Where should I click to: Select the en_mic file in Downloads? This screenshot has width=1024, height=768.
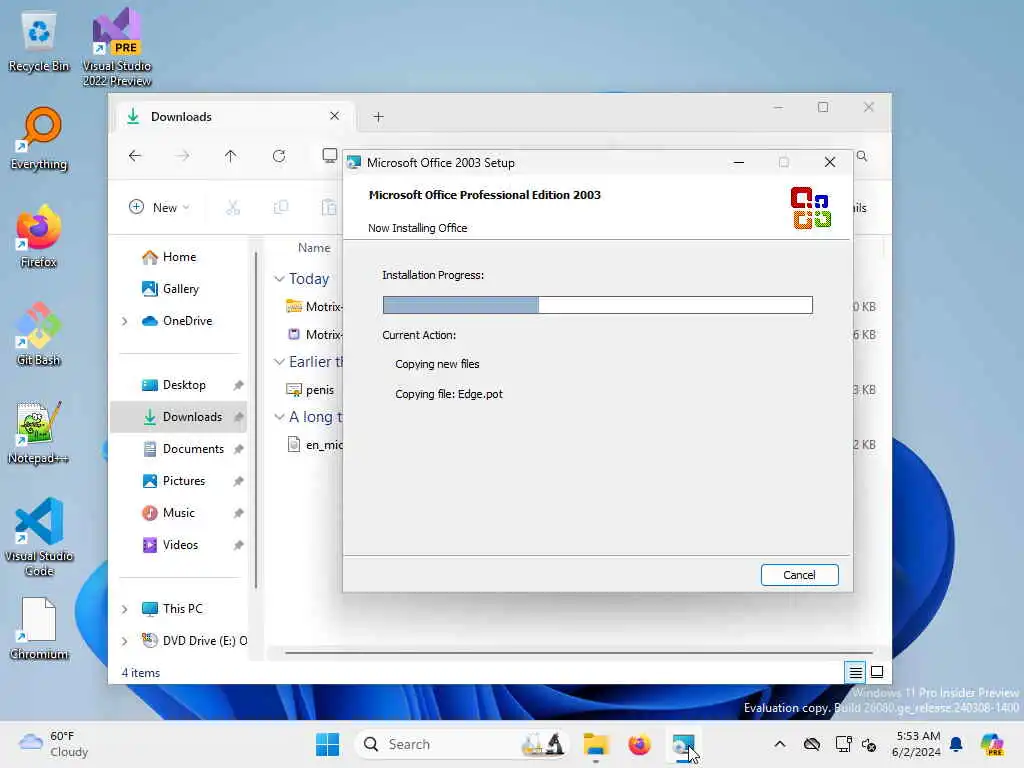click(314, 445)
